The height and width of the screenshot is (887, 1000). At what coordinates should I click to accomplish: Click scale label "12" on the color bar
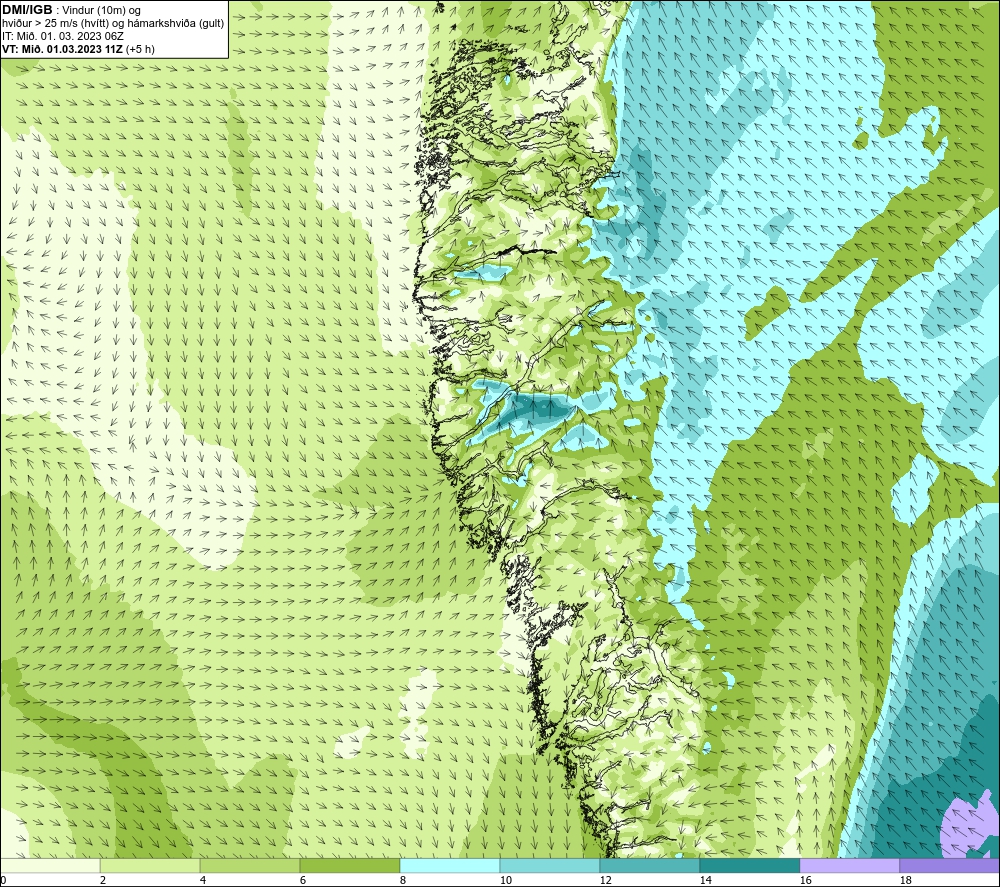605,880
